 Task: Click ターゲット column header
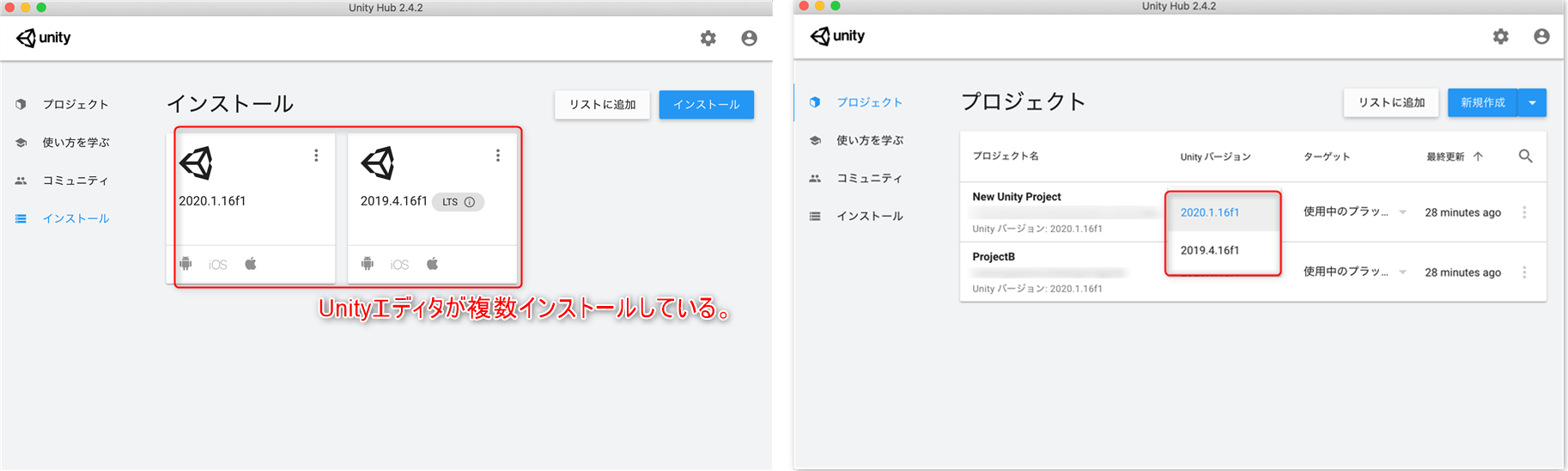click(x=1327, y=156)
